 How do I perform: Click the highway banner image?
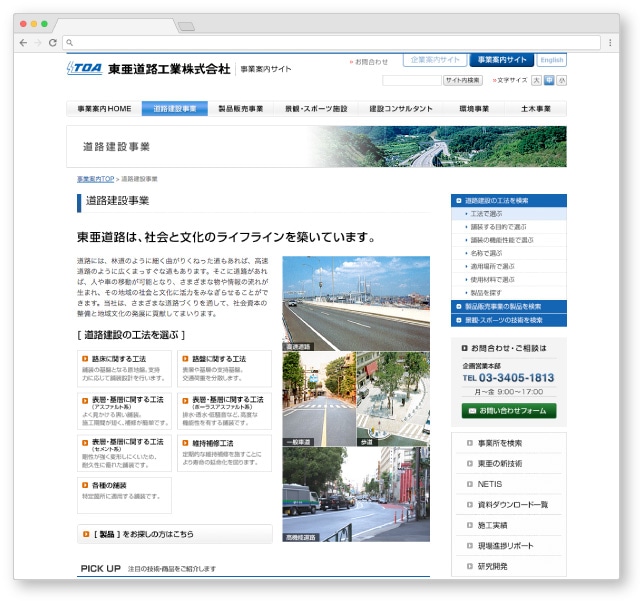point(439,147)
